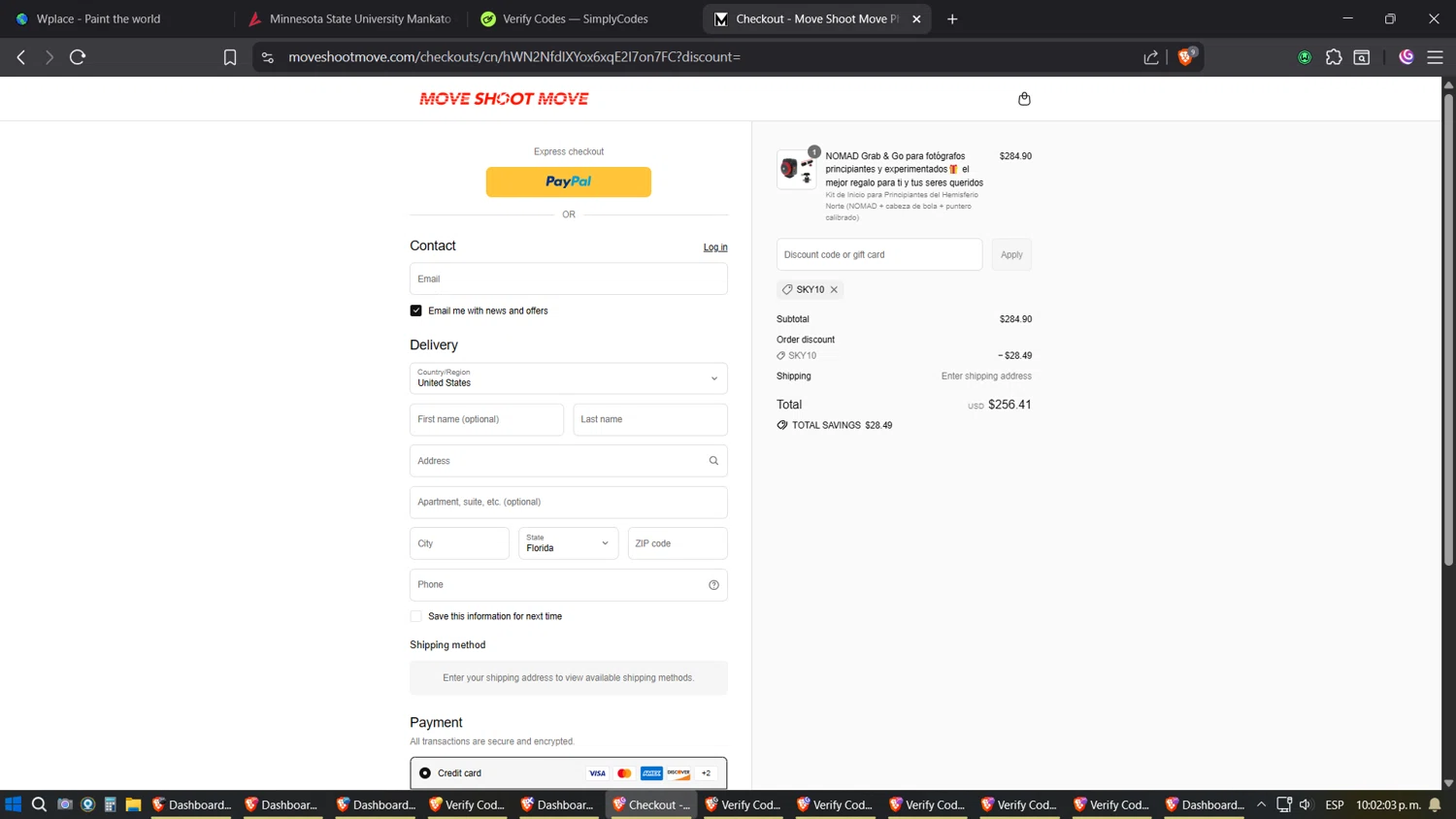Click the ZIP code field
Image resolution: width=1456 pixels, height=819 pixels.
click(678, 543)
